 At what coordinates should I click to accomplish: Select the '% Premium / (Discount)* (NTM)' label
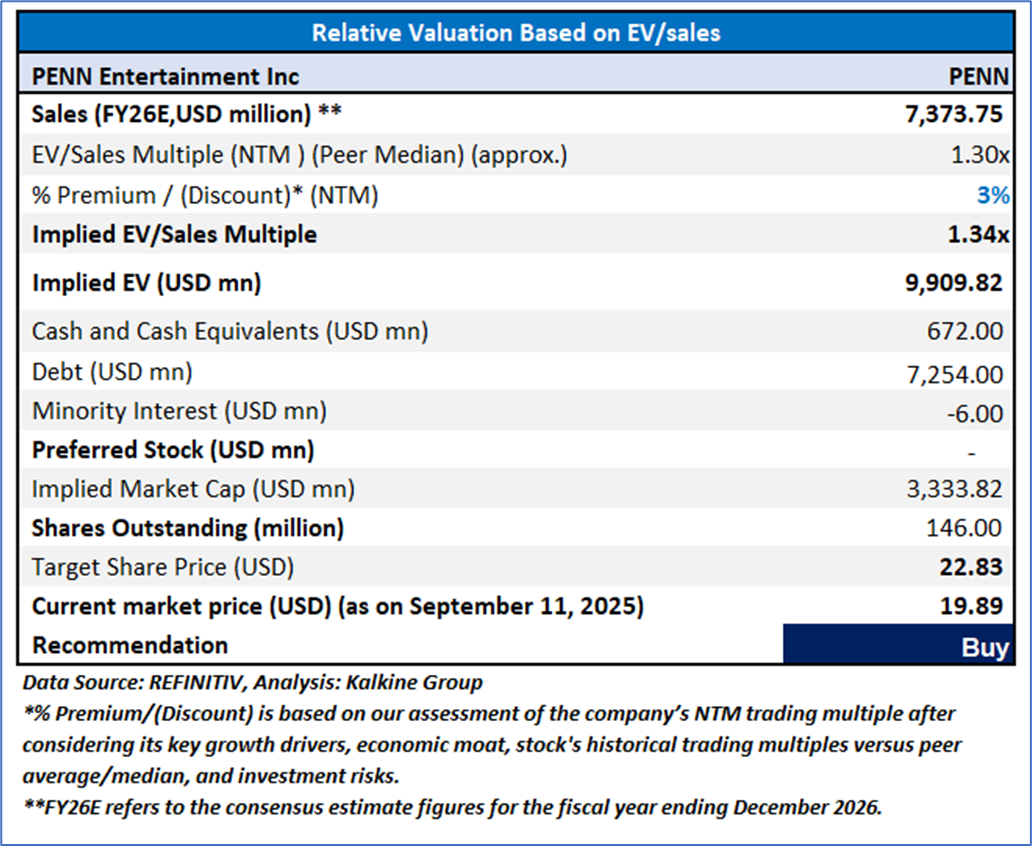click(x=205, y=196)
